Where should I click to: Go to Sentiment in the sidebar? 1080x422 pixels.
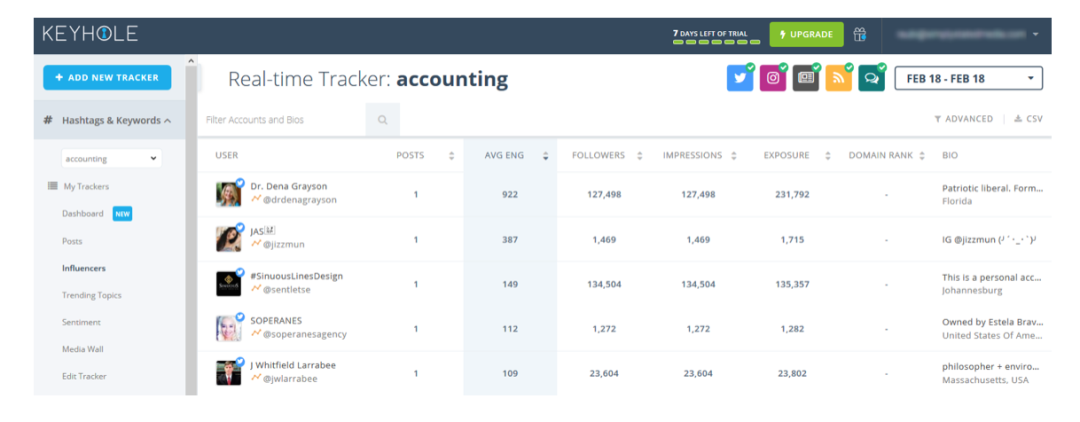(82, 323)
